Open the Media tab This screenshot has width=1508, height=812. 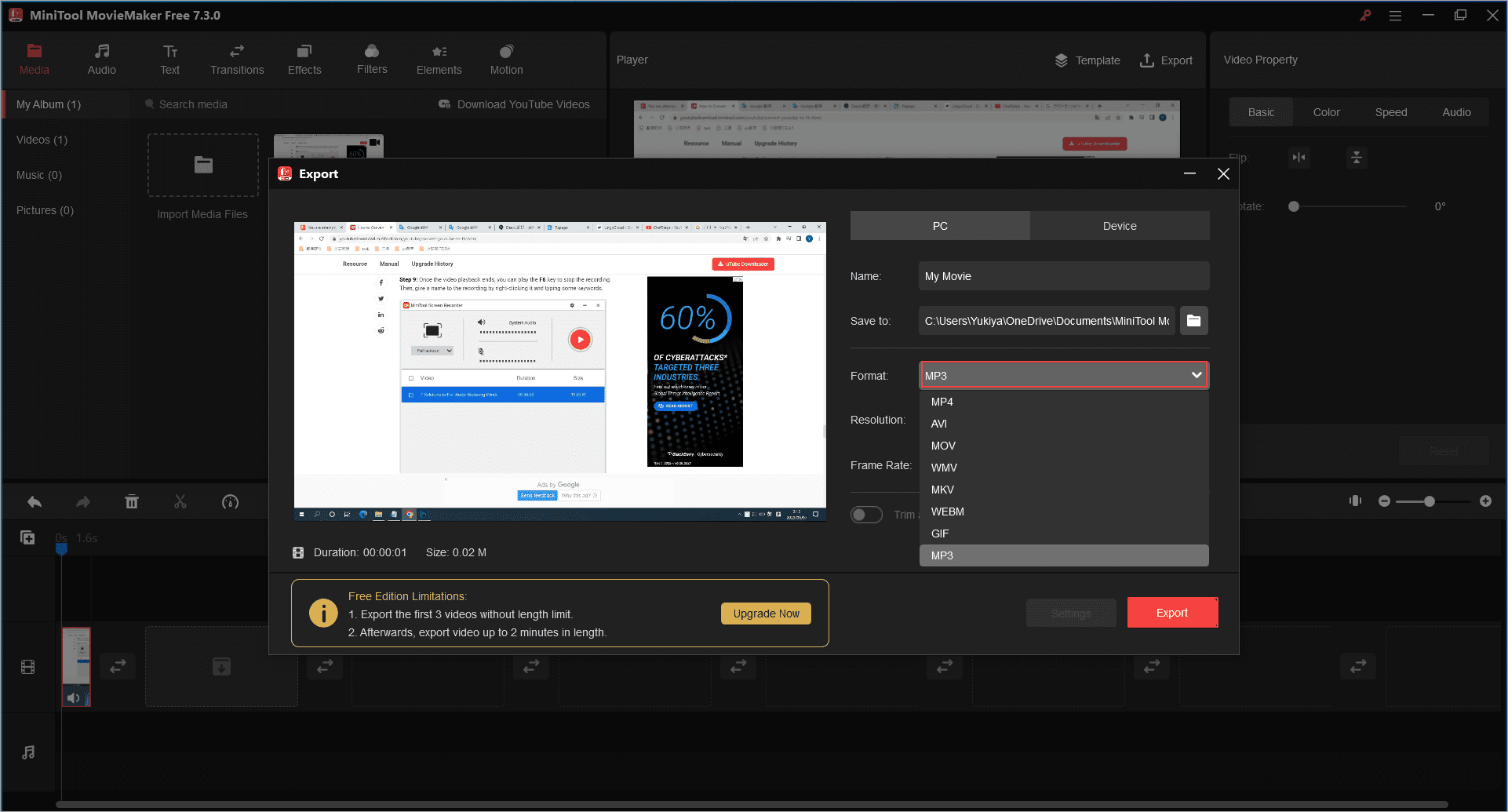[34, 60]
